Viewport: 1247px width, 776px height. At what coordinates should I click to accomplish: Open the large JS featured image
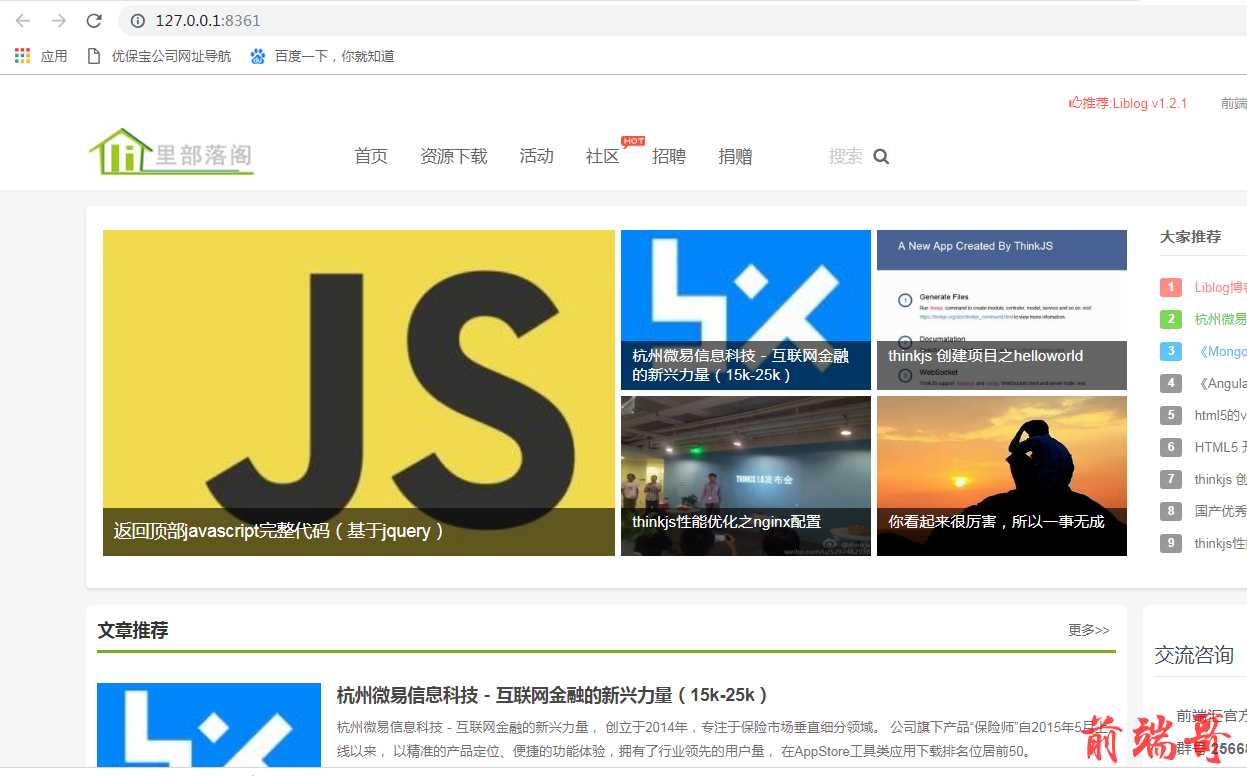pos(358,393)
